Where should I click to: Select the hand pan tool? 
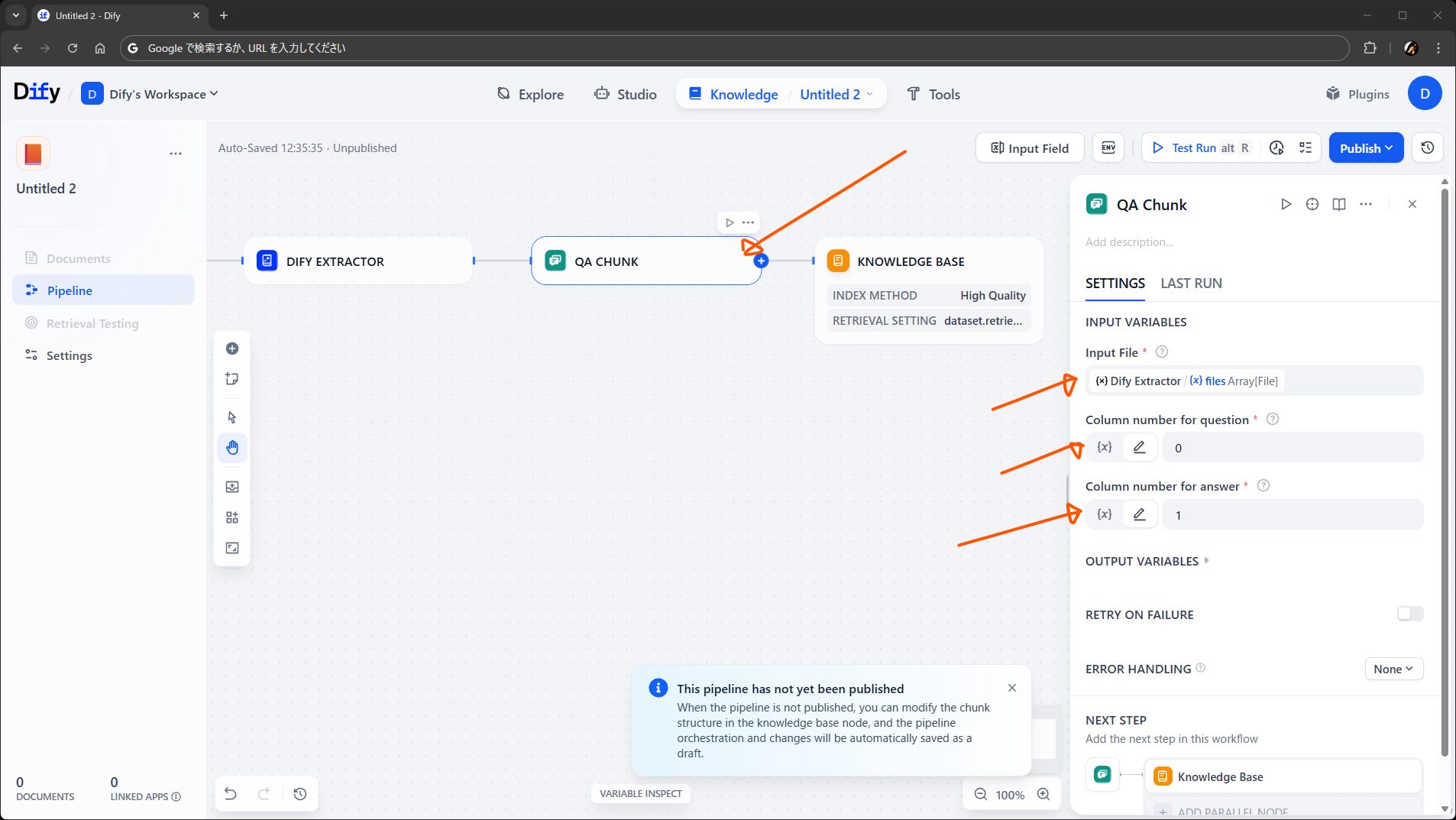tap(232, 448)
